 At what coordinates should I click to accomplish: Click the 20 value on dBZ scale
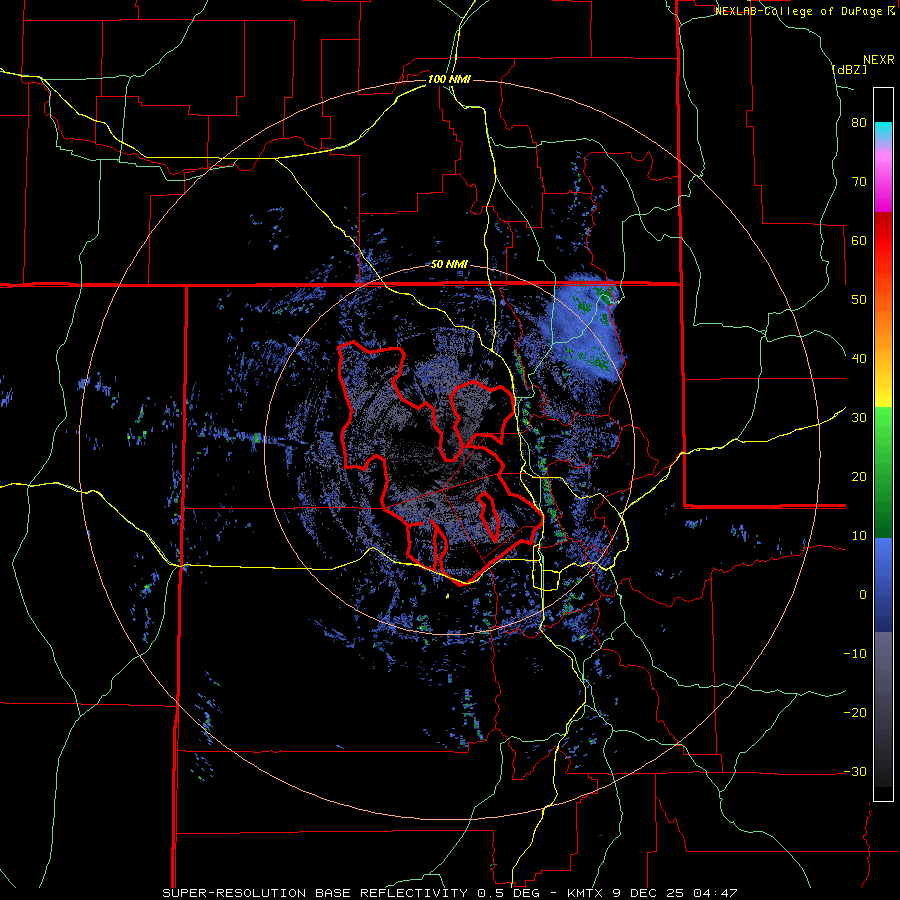pos(859,477)
